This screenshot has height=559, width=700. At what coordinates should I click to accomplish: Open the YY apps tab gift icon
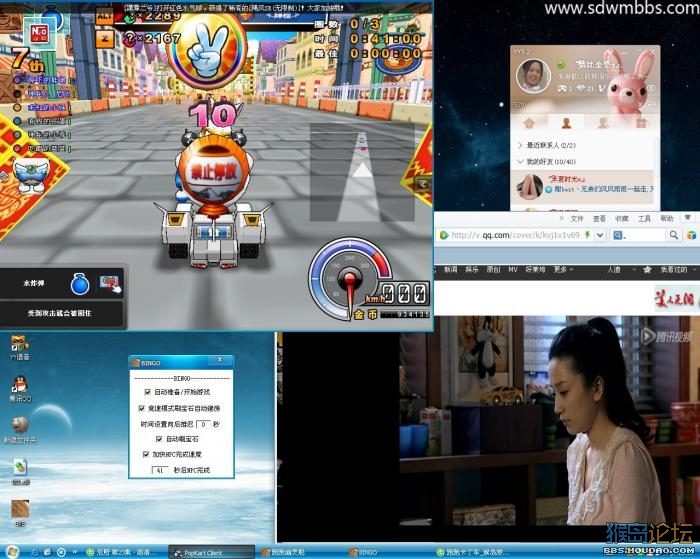pos(641,123)
